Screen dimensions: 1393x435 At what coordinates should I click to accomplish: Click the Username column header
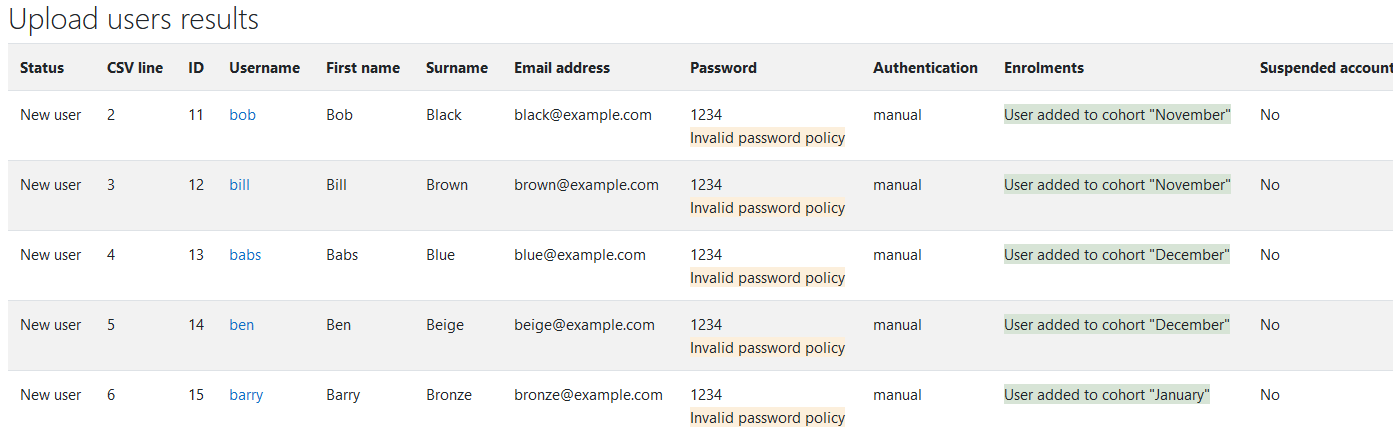tap(264, 68)
